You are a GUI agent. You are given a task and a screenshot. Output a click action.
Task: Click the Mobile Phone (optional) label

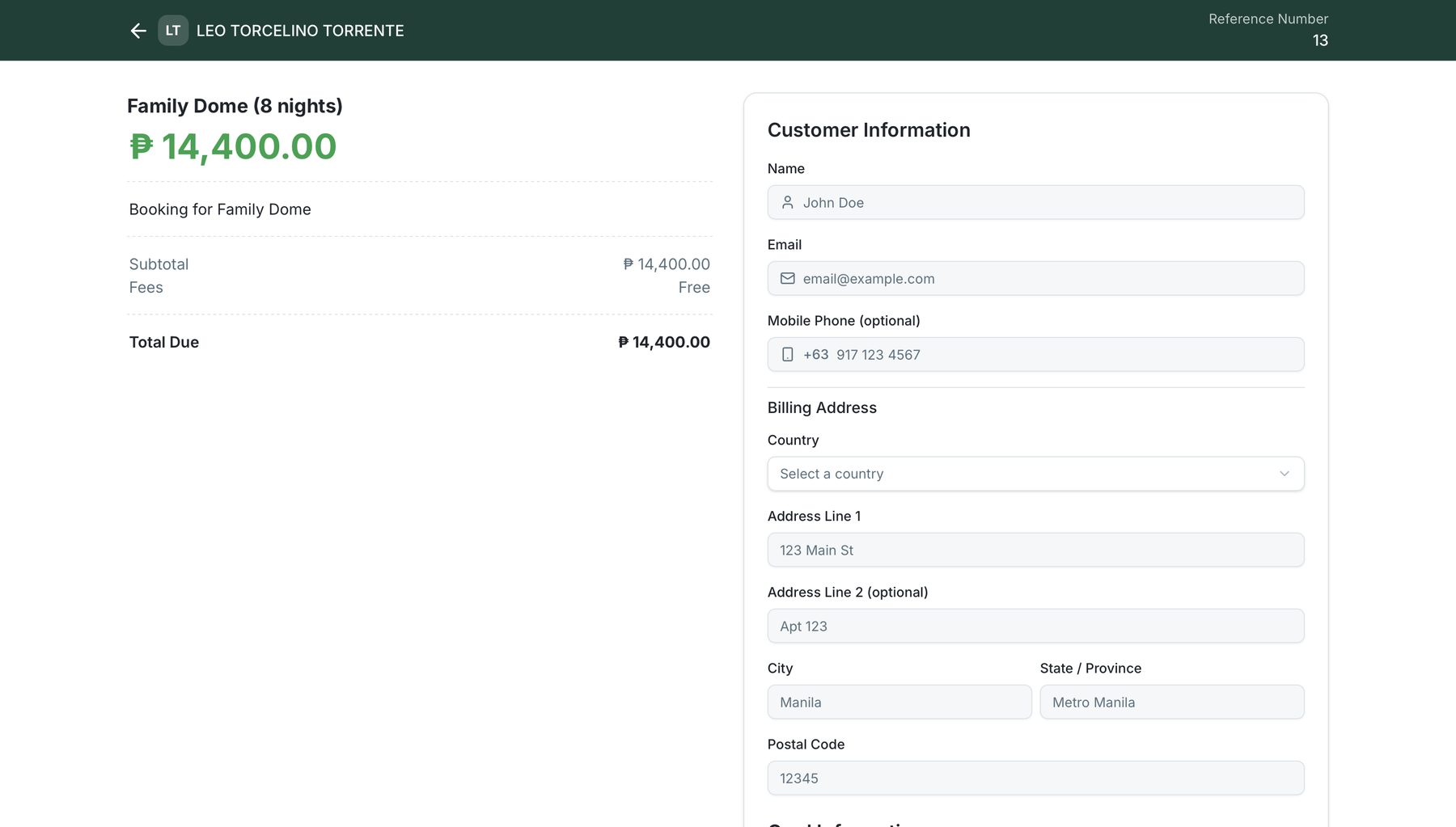click(x=844, y=321)
